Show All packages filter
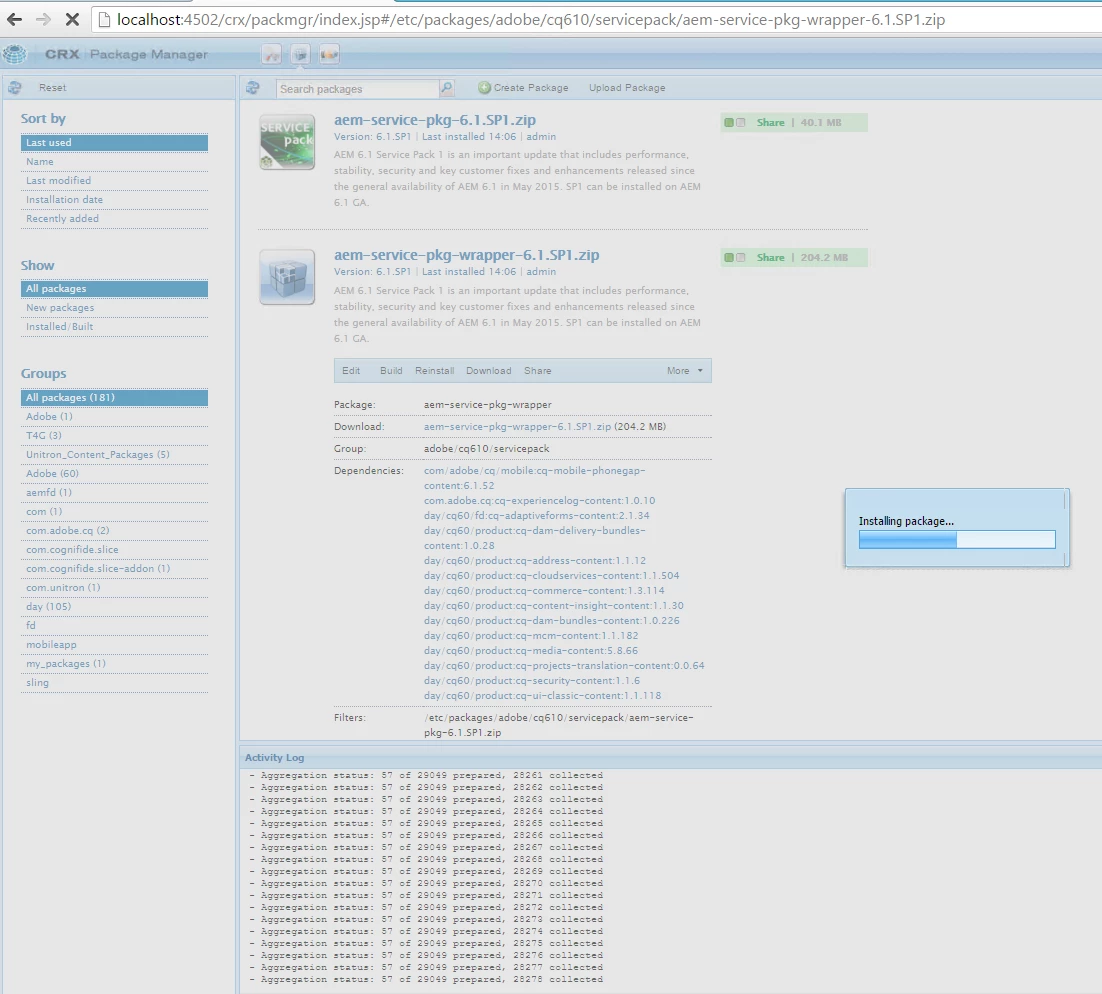 pyautogui.click(x=115, y=289)
